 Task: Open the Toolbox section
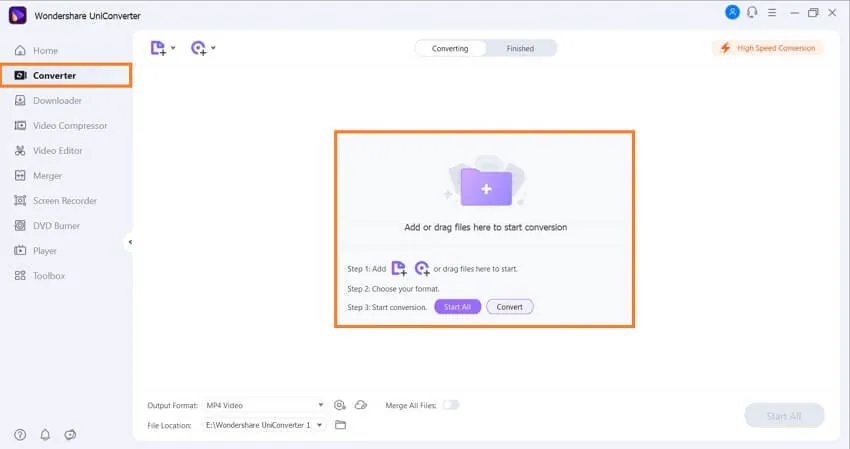pyautogui.click(x=40, y=275)
